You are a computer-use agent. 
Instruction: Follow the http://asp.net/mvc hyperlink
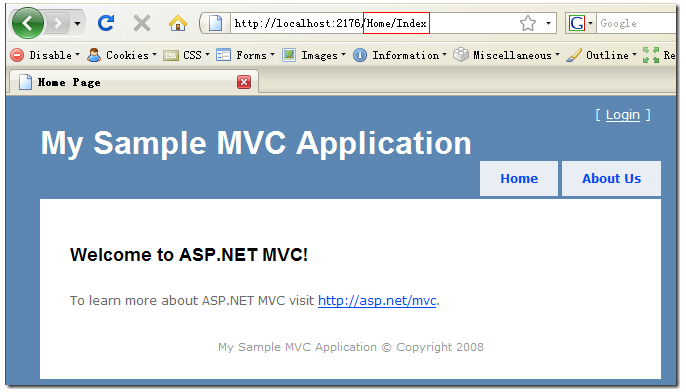click(377, 301)
